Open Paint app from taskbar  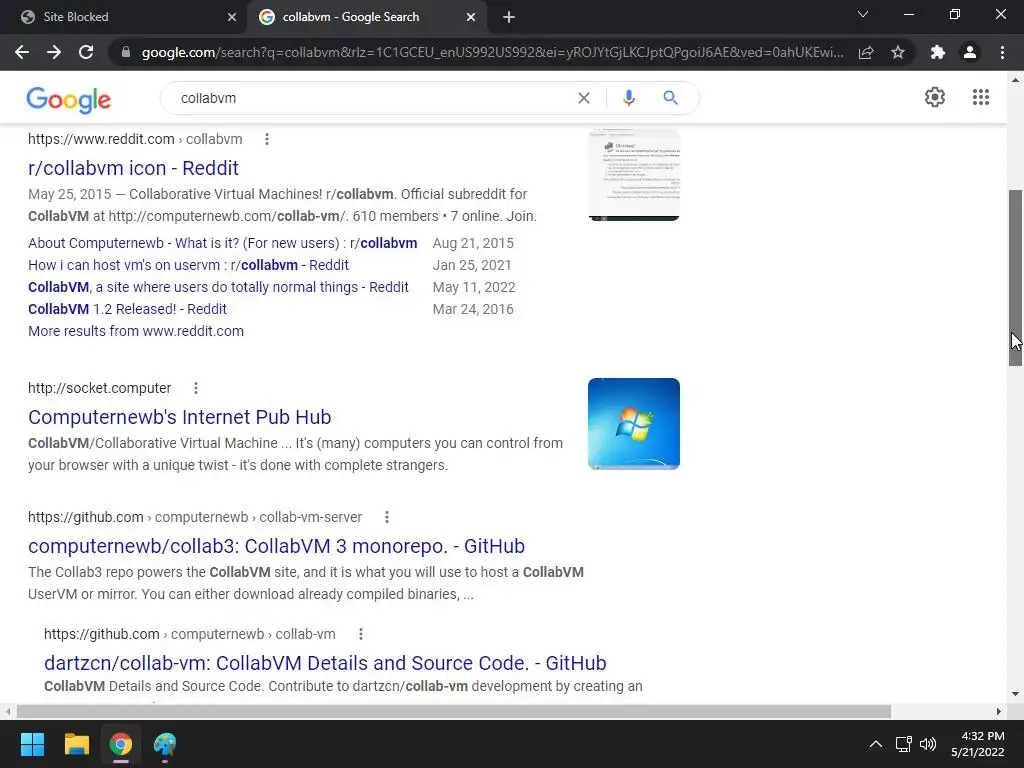click(x=165, y=744)
